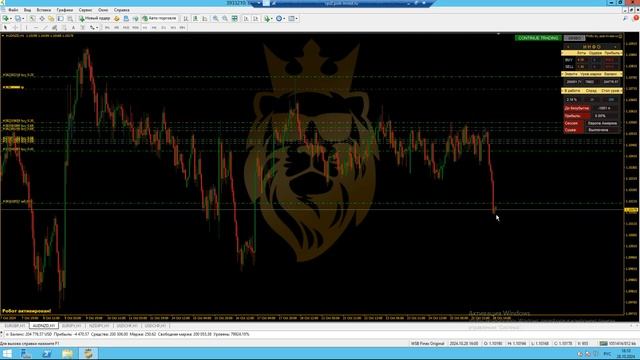Switch to the EURJPY,H1 chart tab
The width and height of the screenshot is (640, 360).
(71, 326)
